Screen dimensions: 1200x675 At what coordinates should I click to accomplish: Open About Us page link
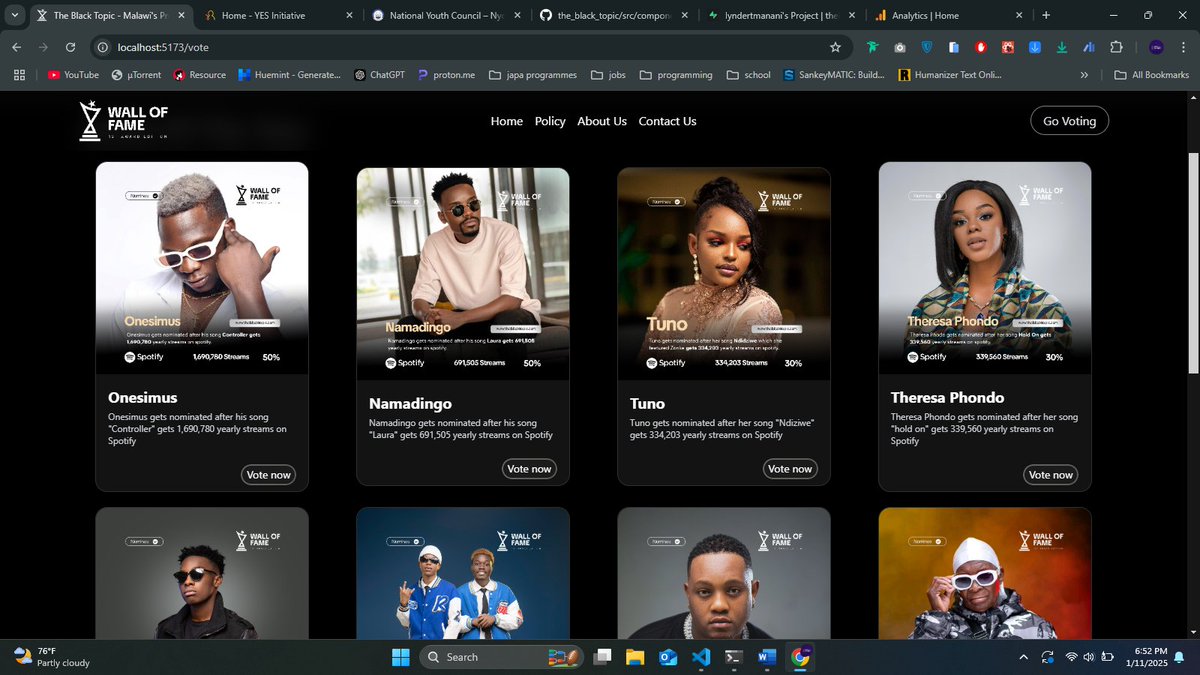point(602,121)
